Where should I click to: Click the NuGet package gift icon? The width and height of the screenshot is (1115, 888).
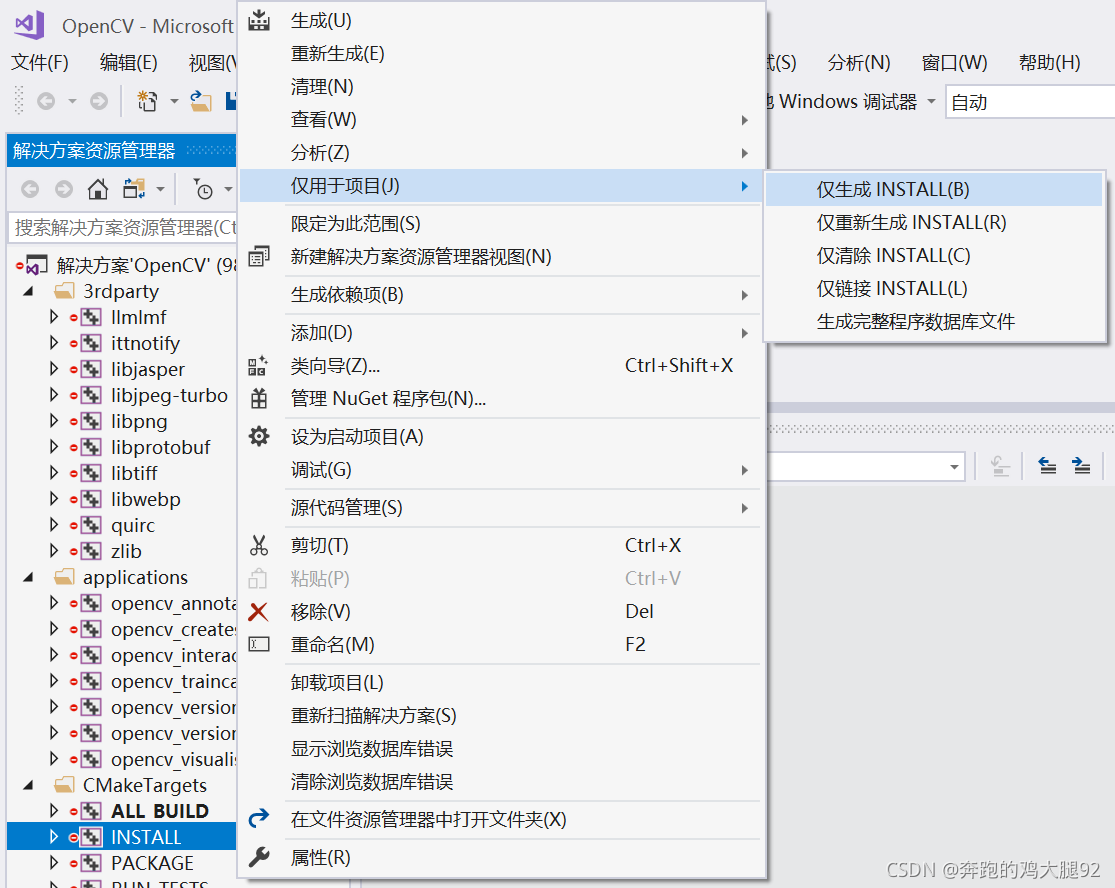coord(259,398)
